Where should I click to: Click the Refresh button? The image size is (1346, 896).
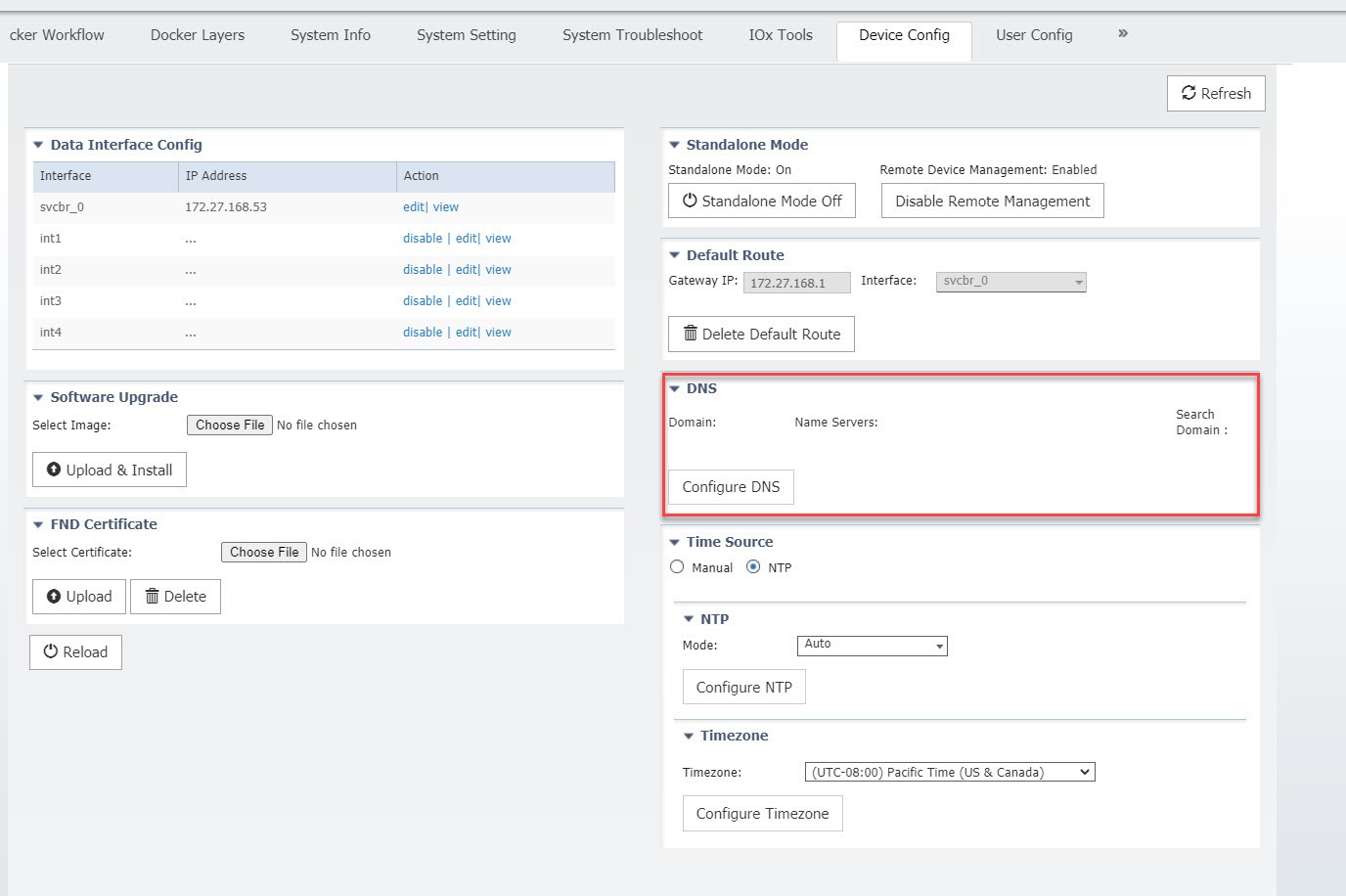[x=1216, y=93]
